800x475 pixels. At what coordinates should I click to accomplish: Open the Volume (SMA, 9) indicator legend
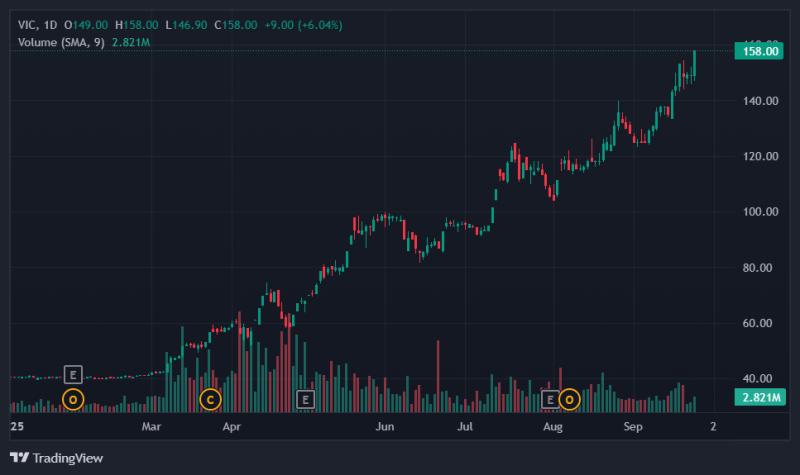[61, 42]
